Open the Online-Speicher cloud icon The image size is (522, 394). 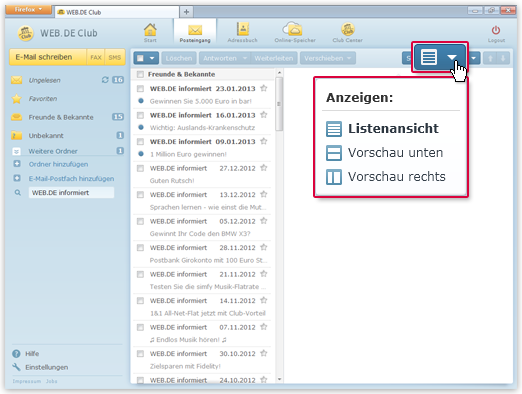click(x=292, y=29)
